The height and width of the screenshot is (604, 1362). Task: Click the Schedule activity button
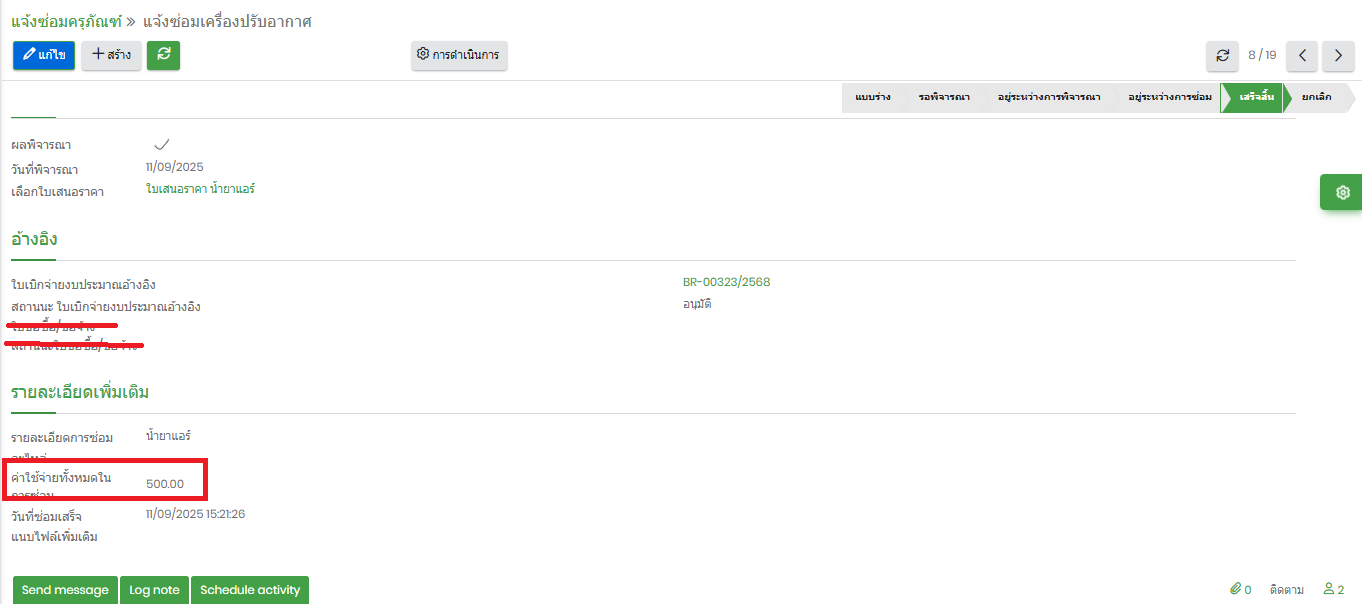click(250, 590)
